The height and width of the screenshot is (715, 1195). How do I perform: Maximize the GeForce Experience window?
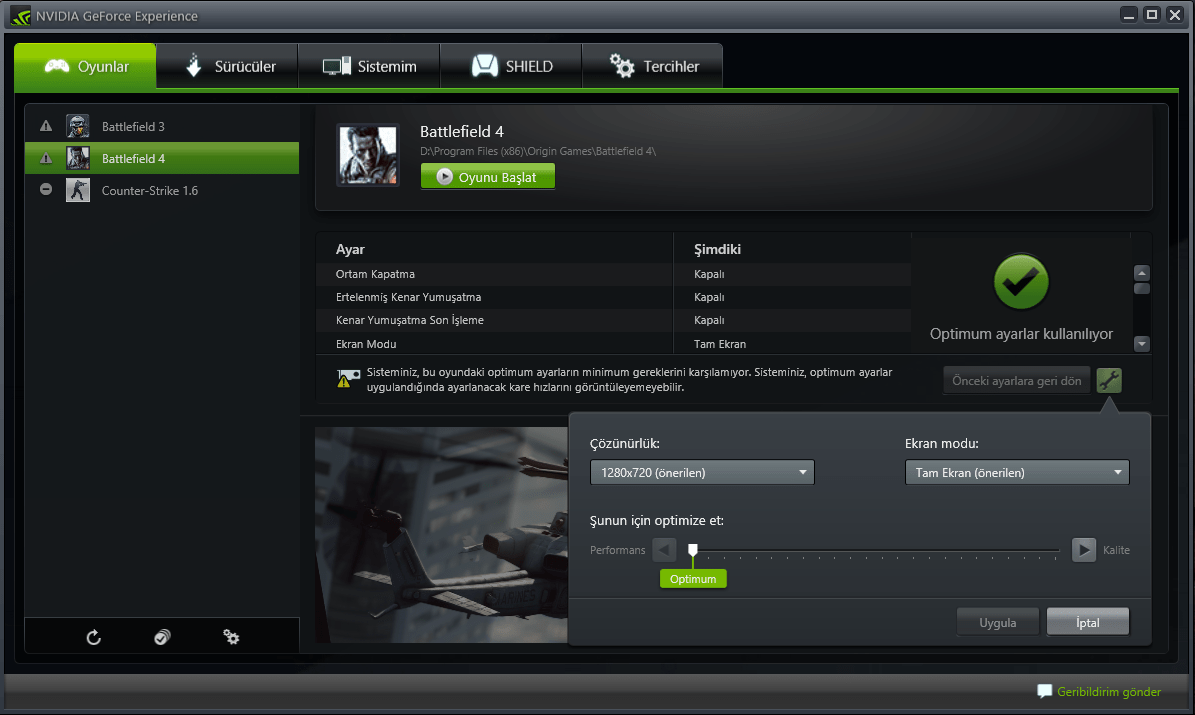[1152, 14]
